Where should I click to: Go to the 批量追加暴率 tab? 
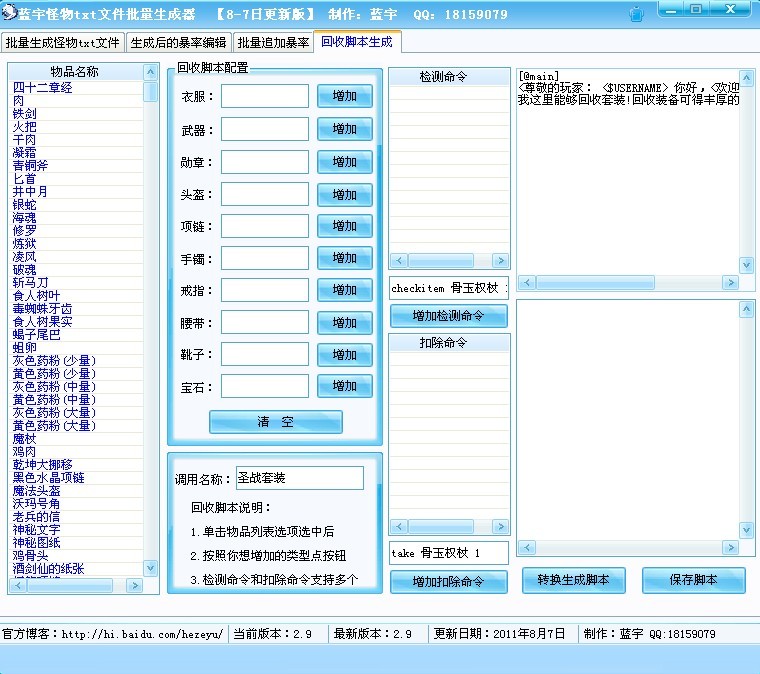(272, 43)
